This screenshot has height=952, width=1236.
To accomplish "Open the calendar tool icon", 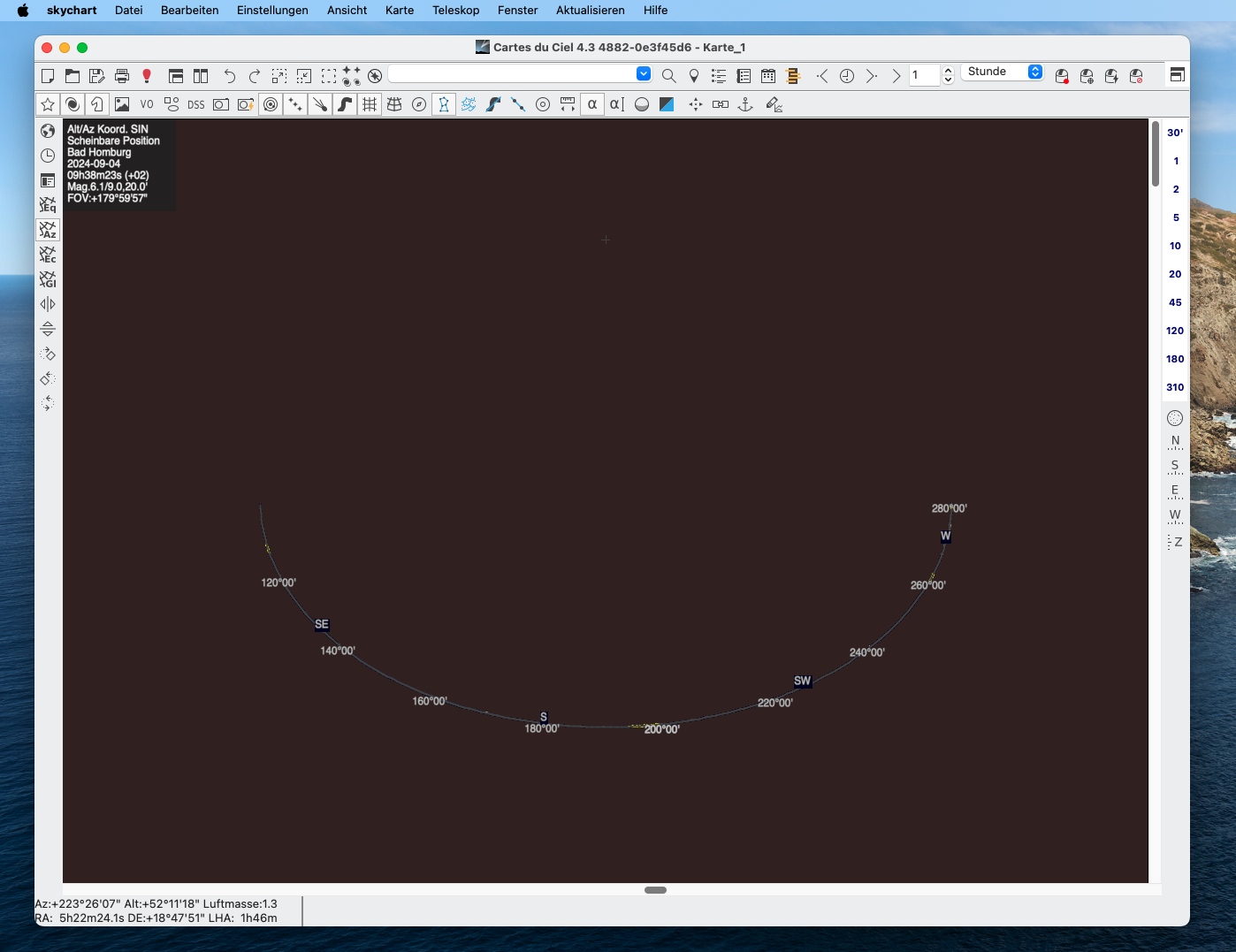I will click(768, 76).
